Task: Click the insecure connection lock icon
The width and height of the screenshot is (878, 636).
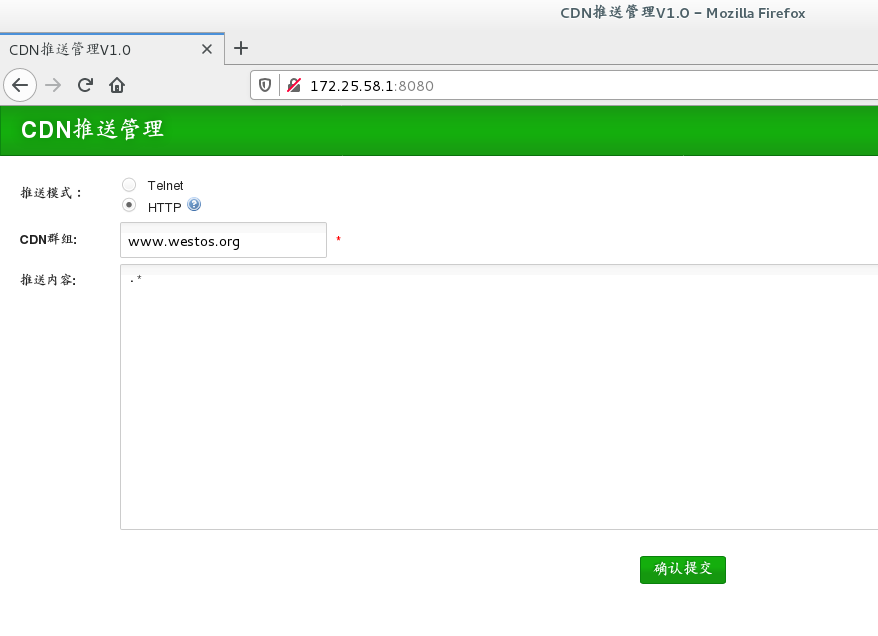Action: (x=293, y=85)
